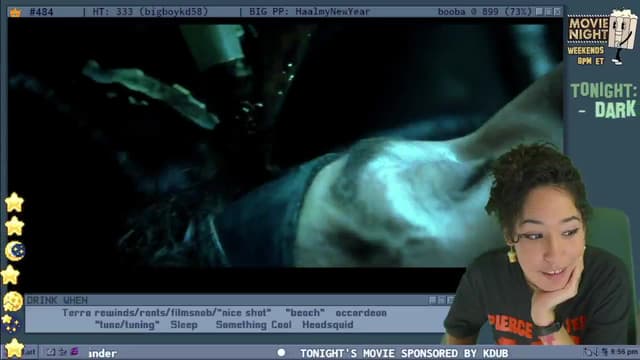Image resolution: width=640 pixels, height=360 pixels.
Task: Click the first small grey taskbar icon
Action: [51, 352]
